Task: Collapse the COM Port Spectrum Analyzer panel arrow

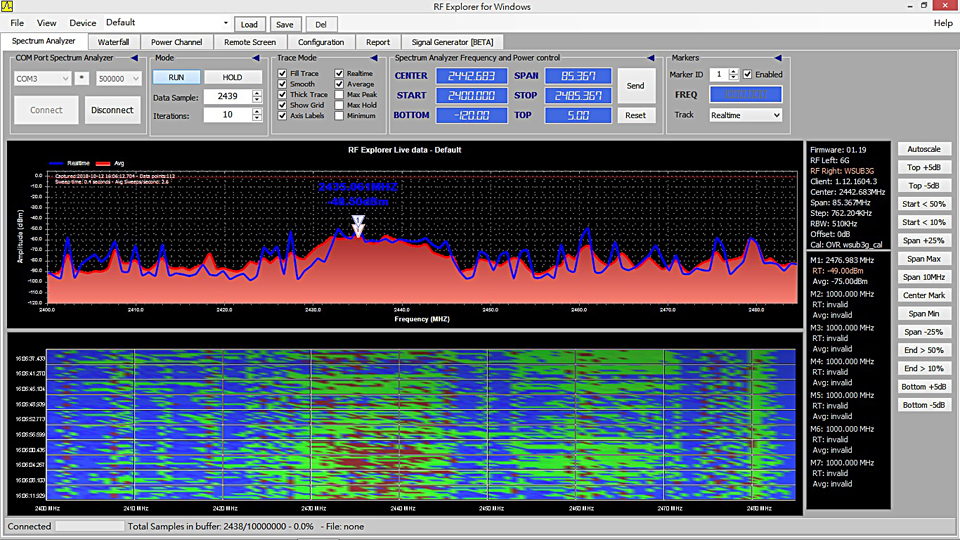Action: [135, 58]
